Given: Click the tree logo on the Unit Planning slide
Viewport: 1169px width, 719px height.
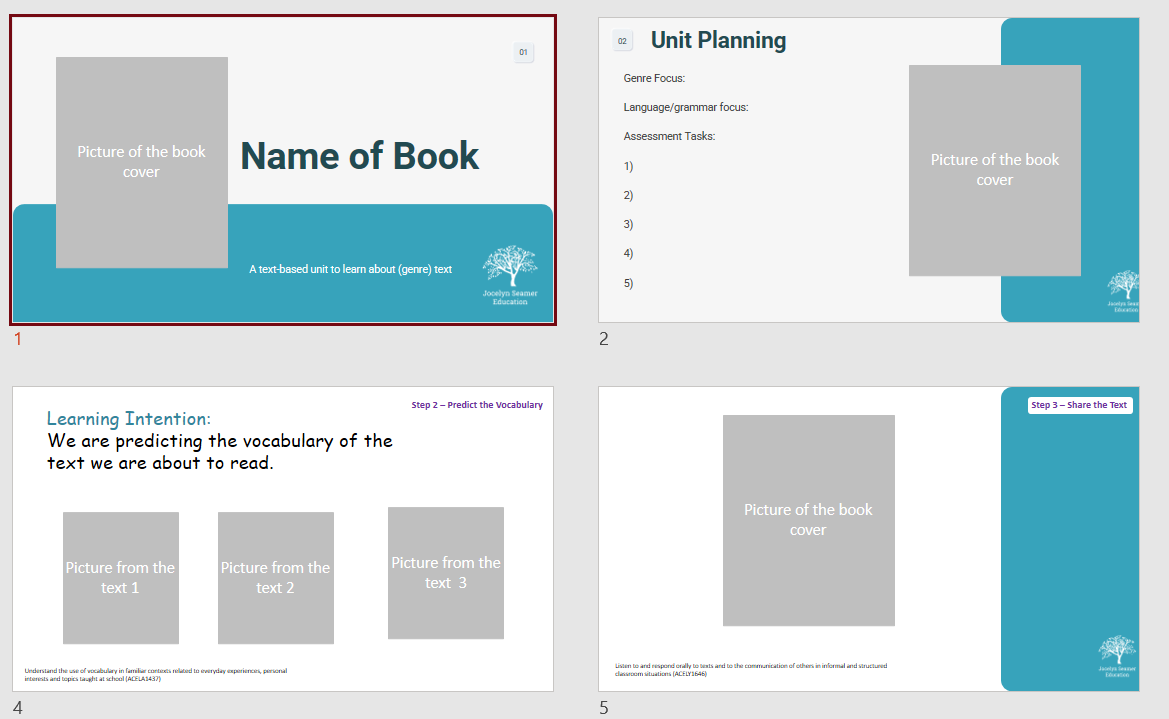Looking at the screenshot, I should pos(1124,291).
